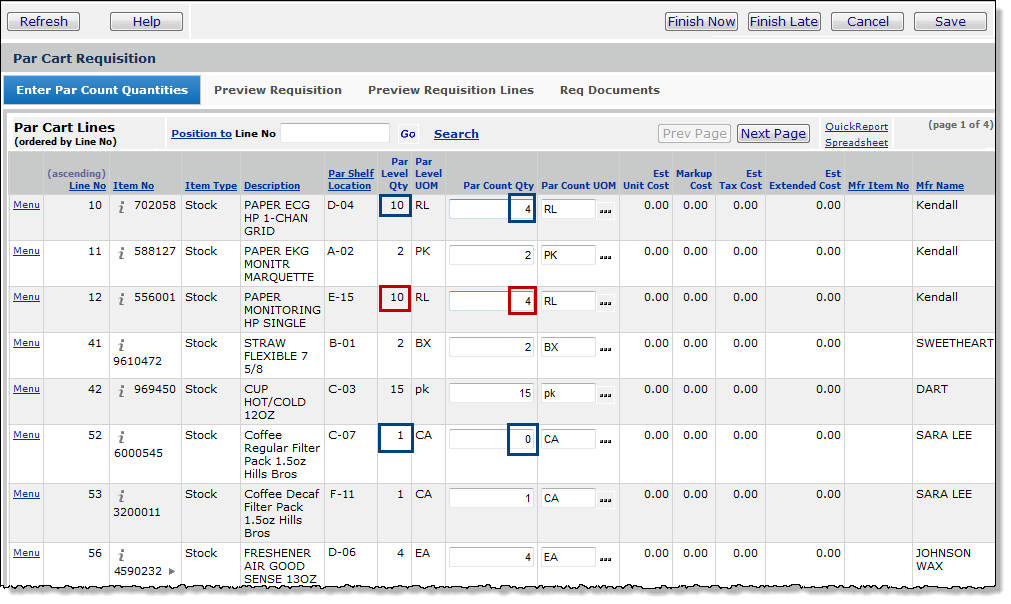Click info icon for item 702058

pyautogui.click(x=121, y=207)
